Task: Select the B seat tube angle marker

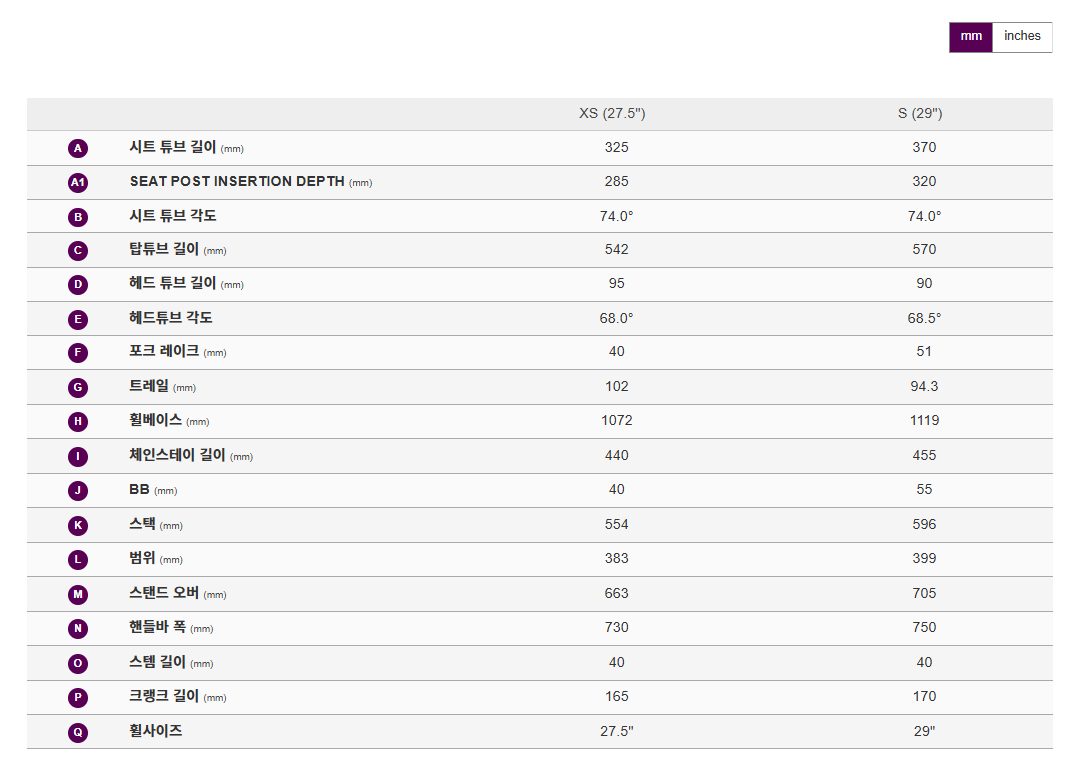Action: [x=78, y=216]
